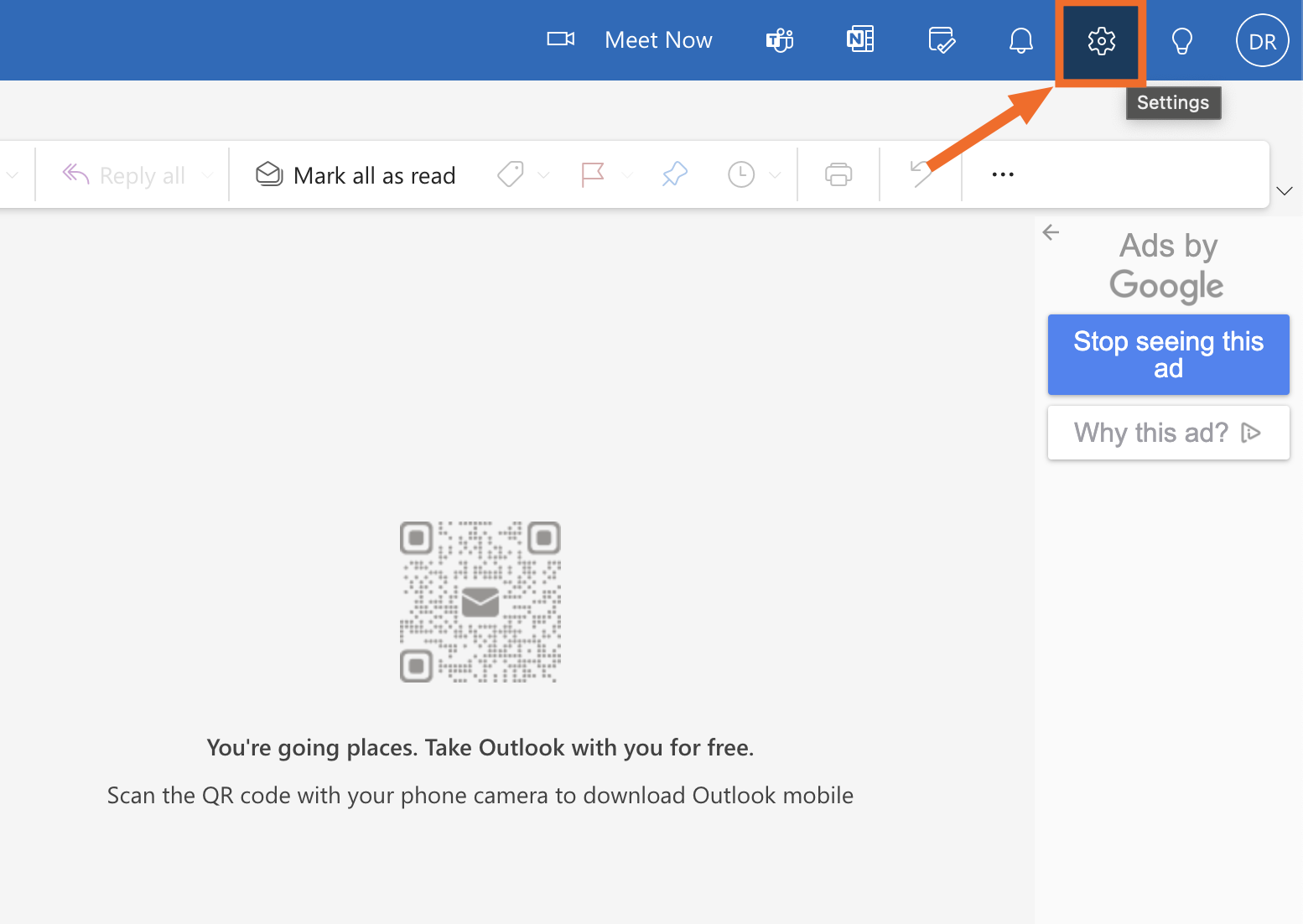The width and height of the screenshot is (1303, 924).
Task: Expand leftmost cut-off toolbar dropdown arrow
Action: click(x=12, y=175)
